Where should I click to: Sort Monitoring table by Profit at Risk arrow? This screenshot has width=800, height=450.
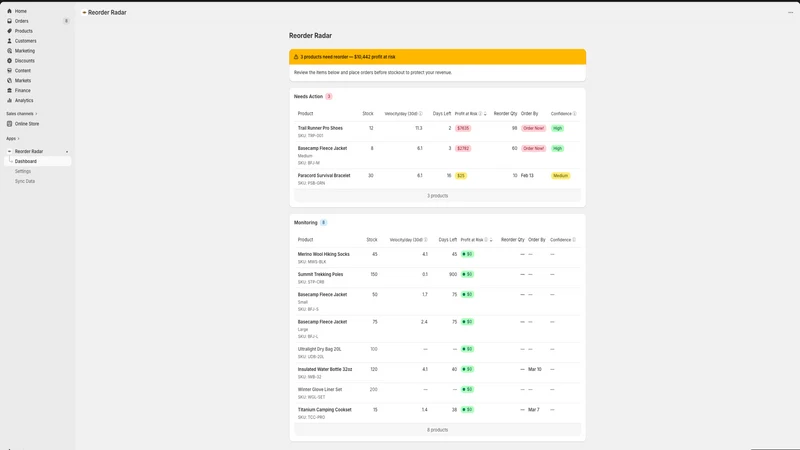(x=491, y=240)
